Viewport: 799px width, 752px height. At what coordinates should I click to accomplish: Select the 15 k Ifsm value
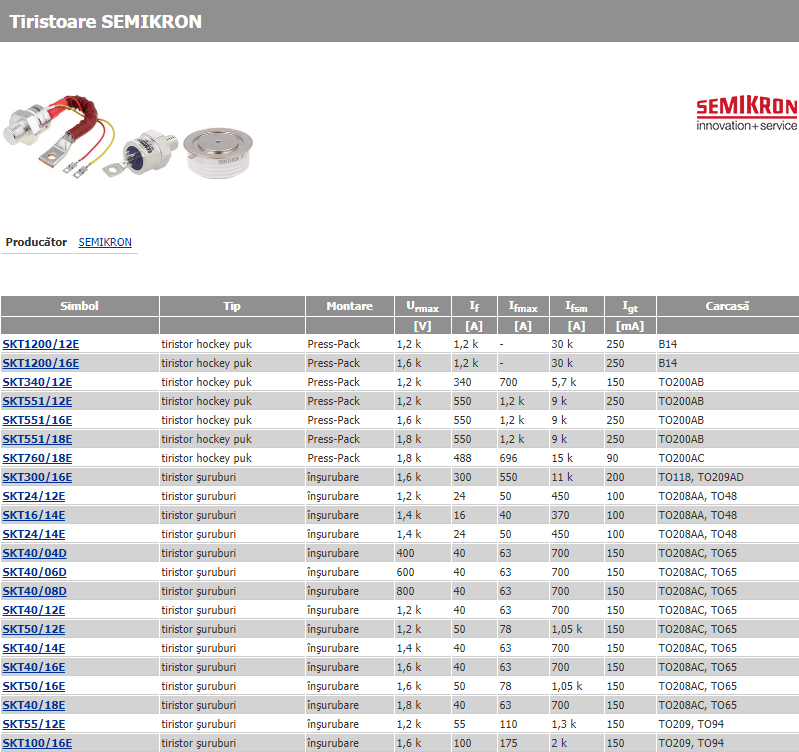tap(562, 458)
